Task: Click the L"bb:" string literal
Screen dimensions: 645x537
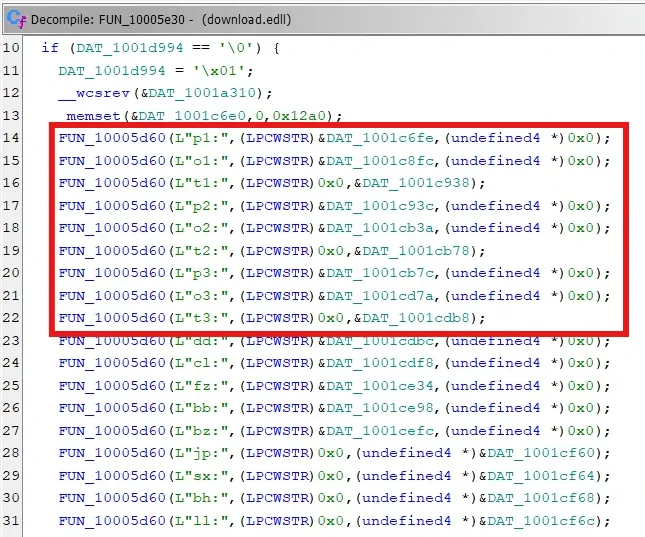Action: [x=202, y=408]
